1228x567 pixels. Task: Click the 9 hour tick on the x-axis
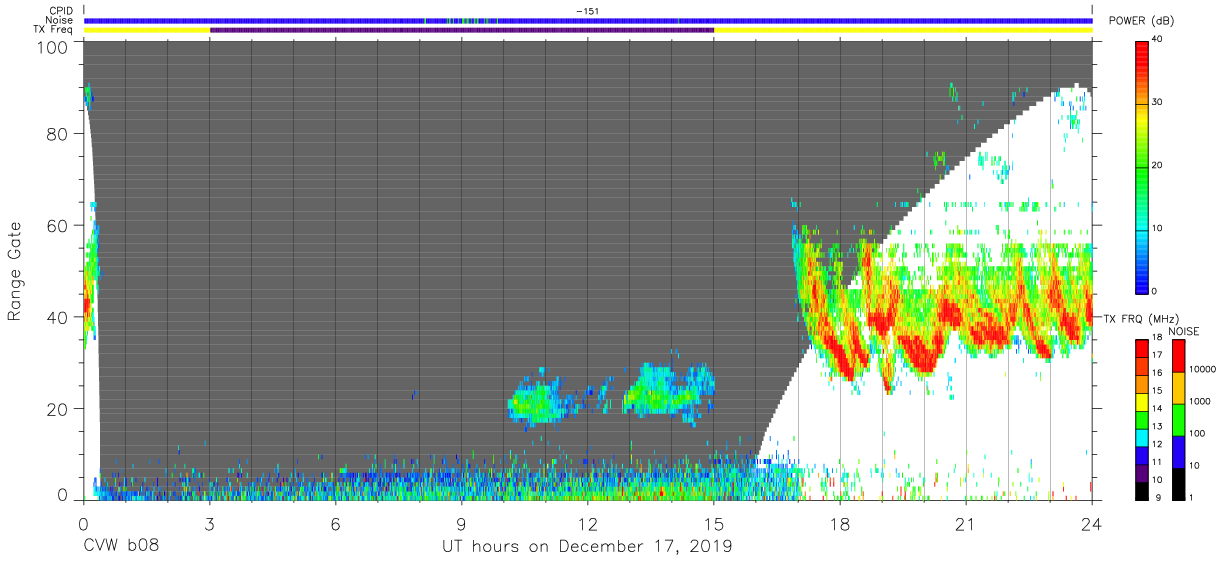coord(461,523)
